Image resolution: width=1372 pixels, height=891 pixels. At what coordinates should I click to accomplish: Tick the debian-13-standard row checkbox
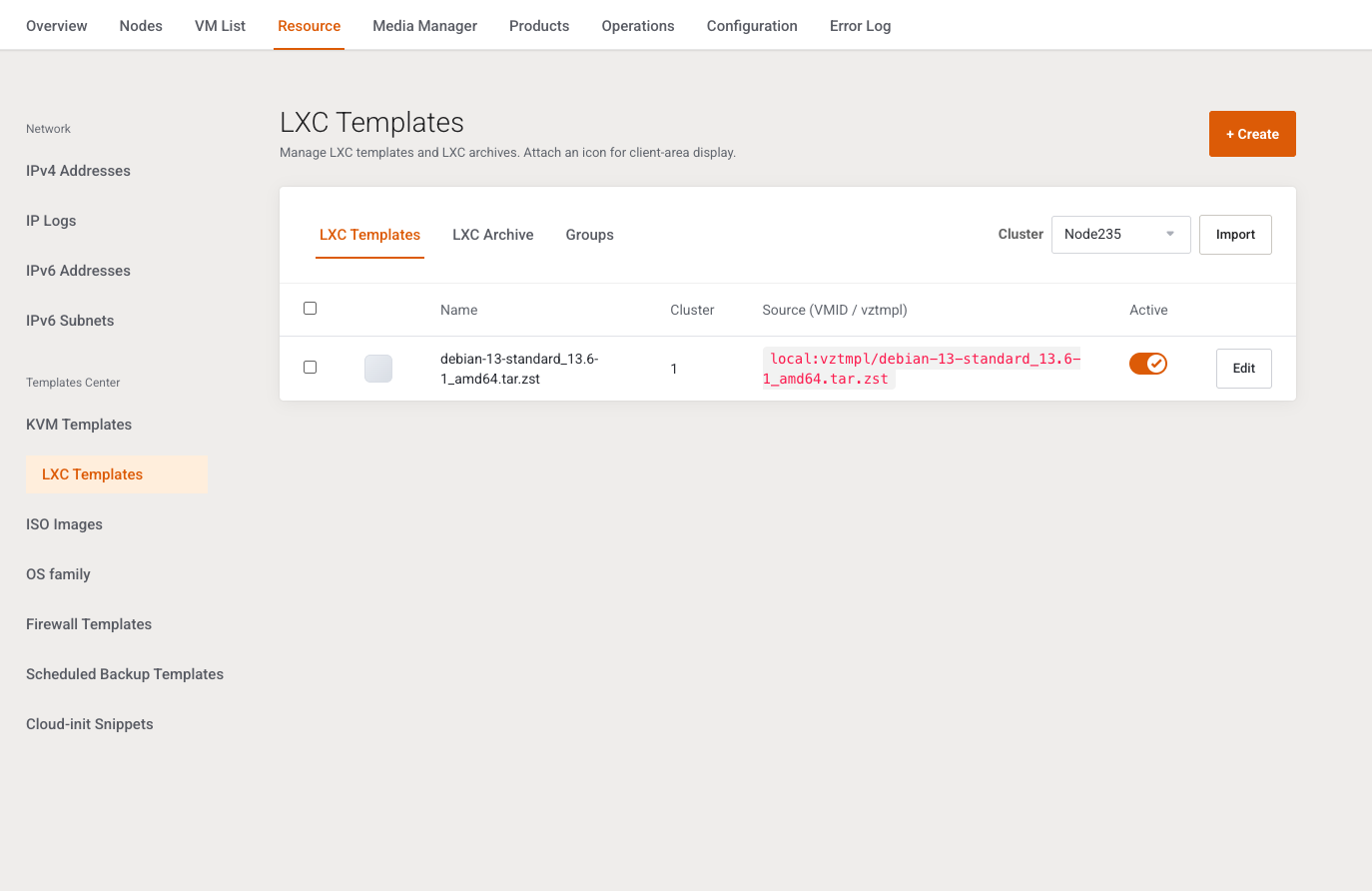(x=310, y=368)
